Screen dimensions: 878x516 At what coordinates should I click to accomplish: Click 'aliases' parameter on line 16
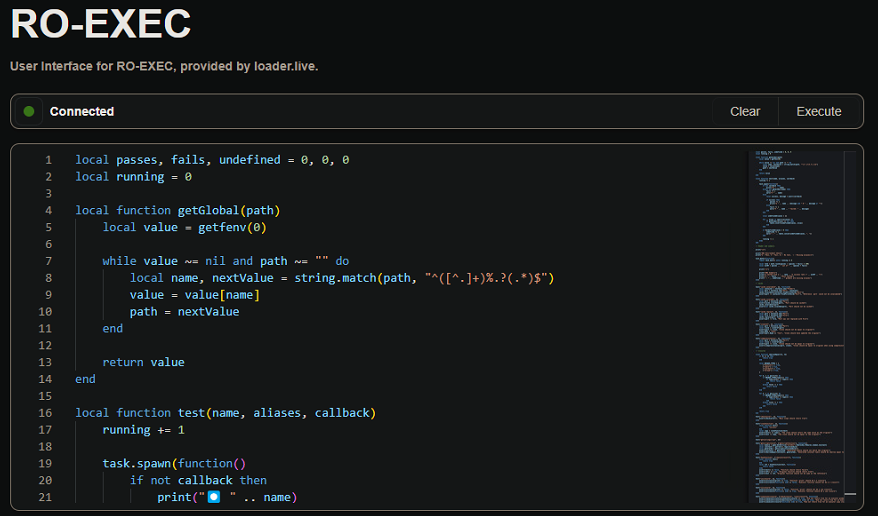(277, 413)
